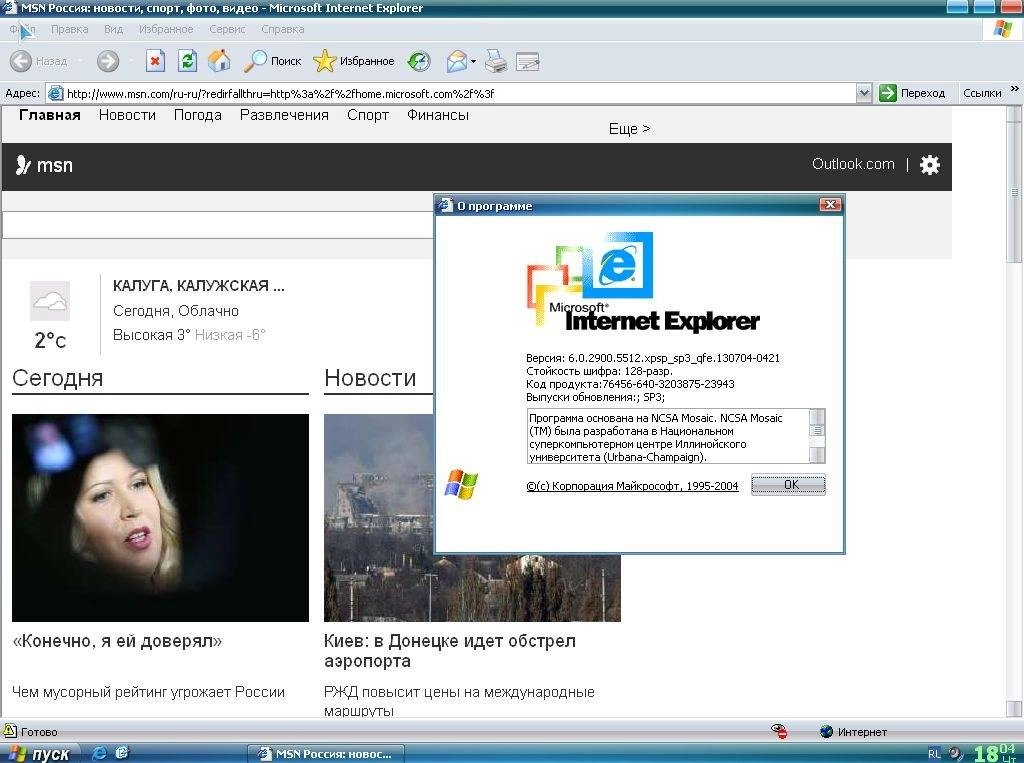Viewport: 1024px width, 763px height.
Task: Open РЖД повысит цены article link
Action: point(459,701)
